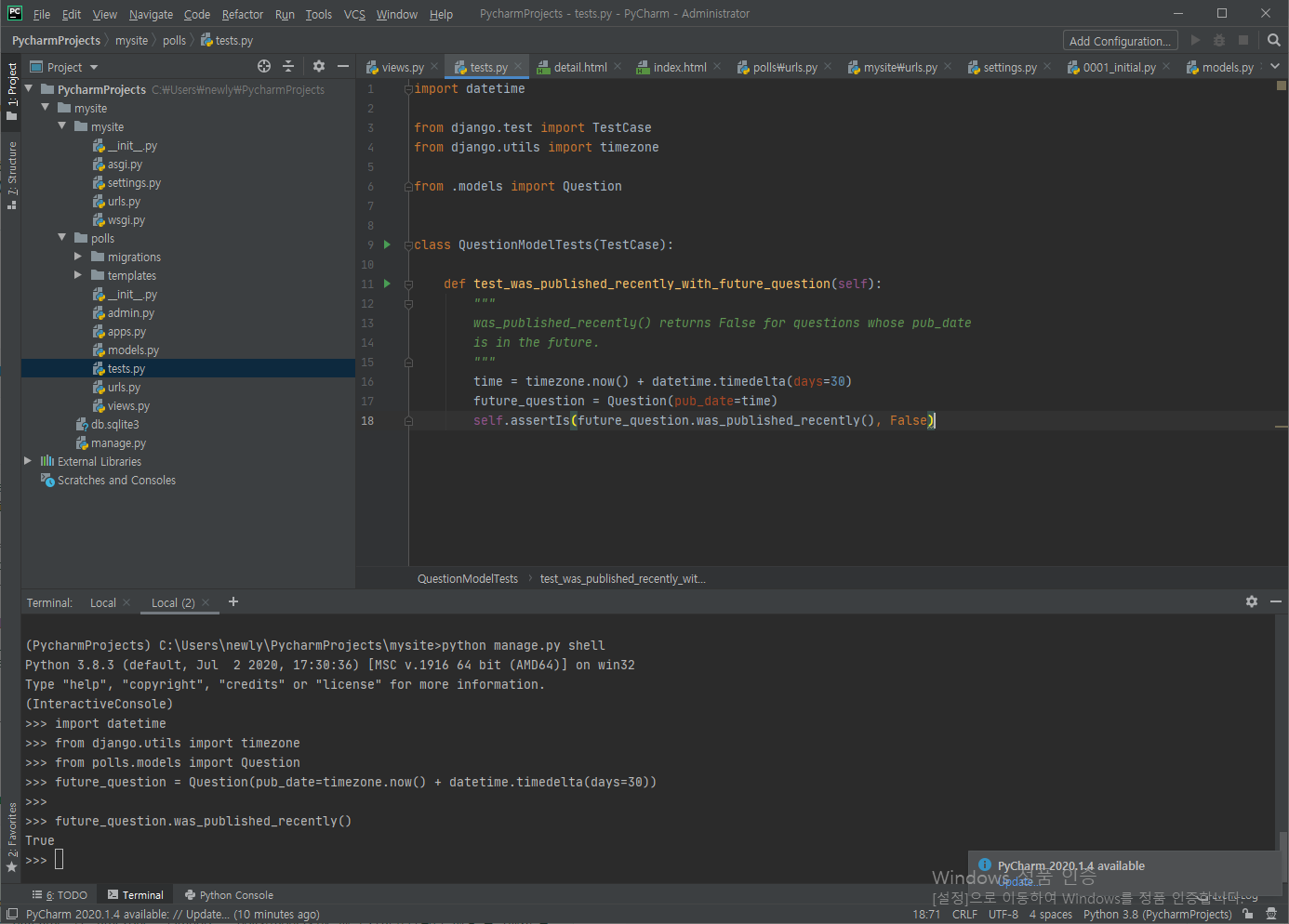Viewport: 1289px width, 924px height.
Task: Click QuestionModelTests editor breadcrumb
Action: click(x=468, y=578)
